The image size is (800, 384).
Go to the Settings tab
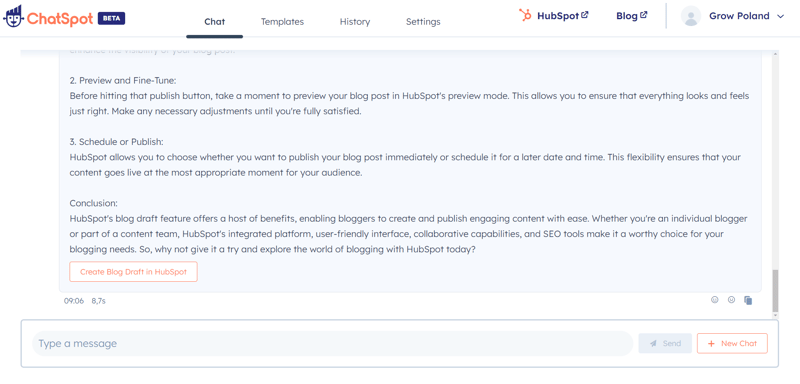tap(423, 22)
